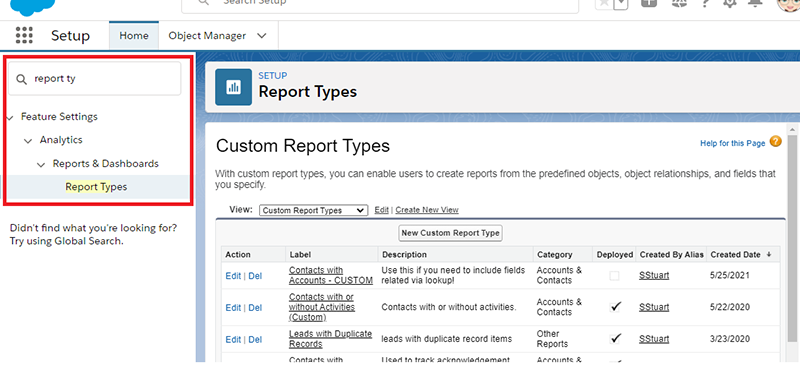Image resolution: width=800 pixels, height=373 pixels.
Task: Click the Create New View link
Action: click(x=427, y=210)
